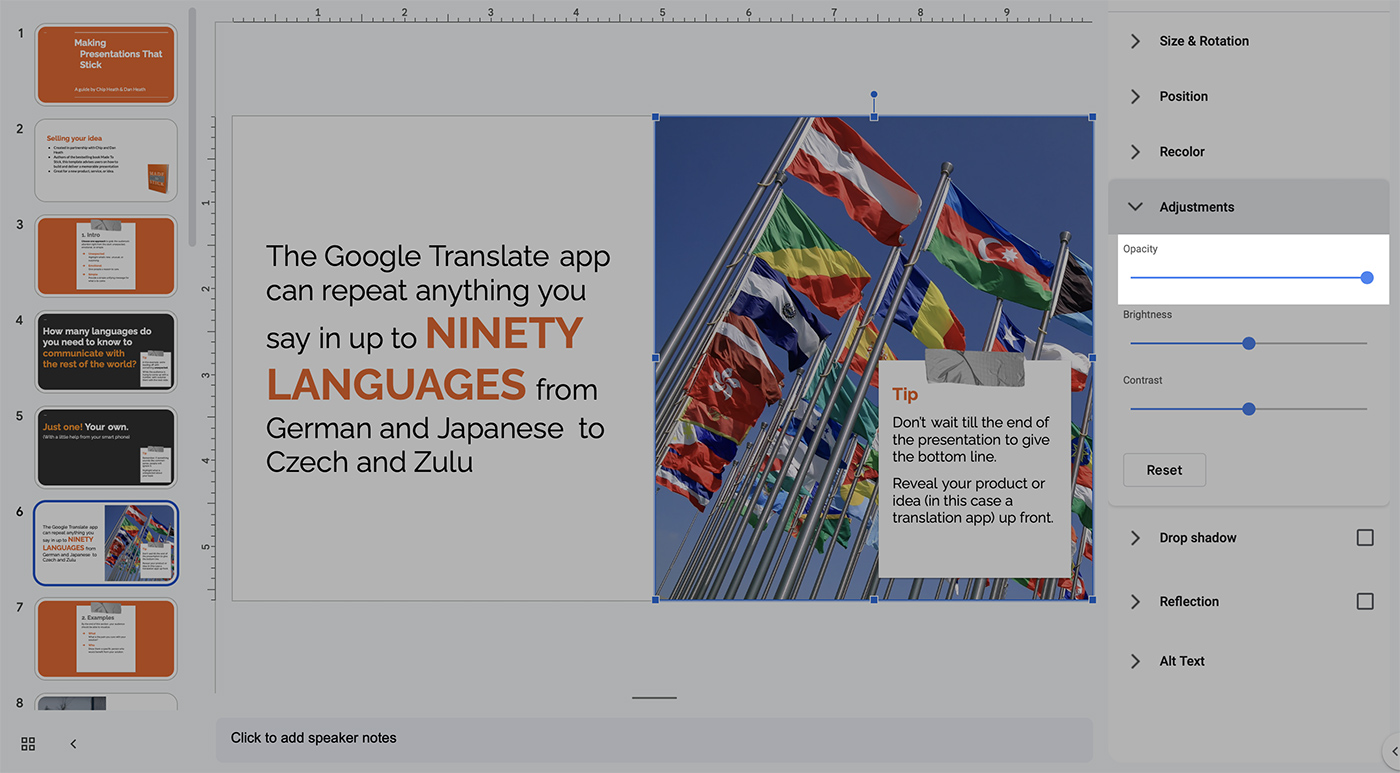Enable Drop shadow checkbox
Viewport: 1400px width, 773px height.
point(1365,538)
